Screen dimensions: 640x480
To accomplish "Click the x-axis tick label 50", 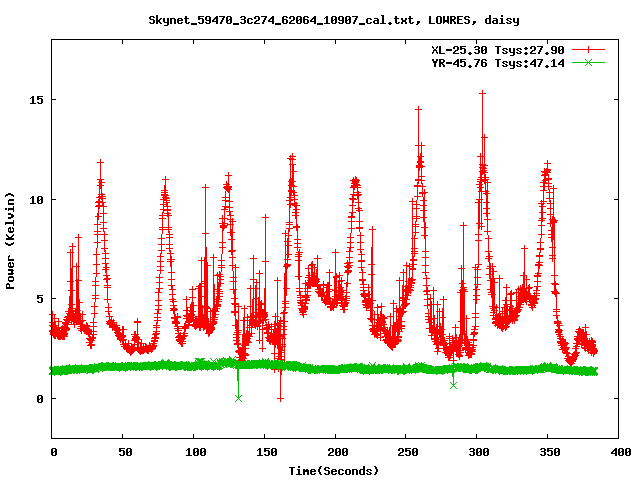I will 125,452.
